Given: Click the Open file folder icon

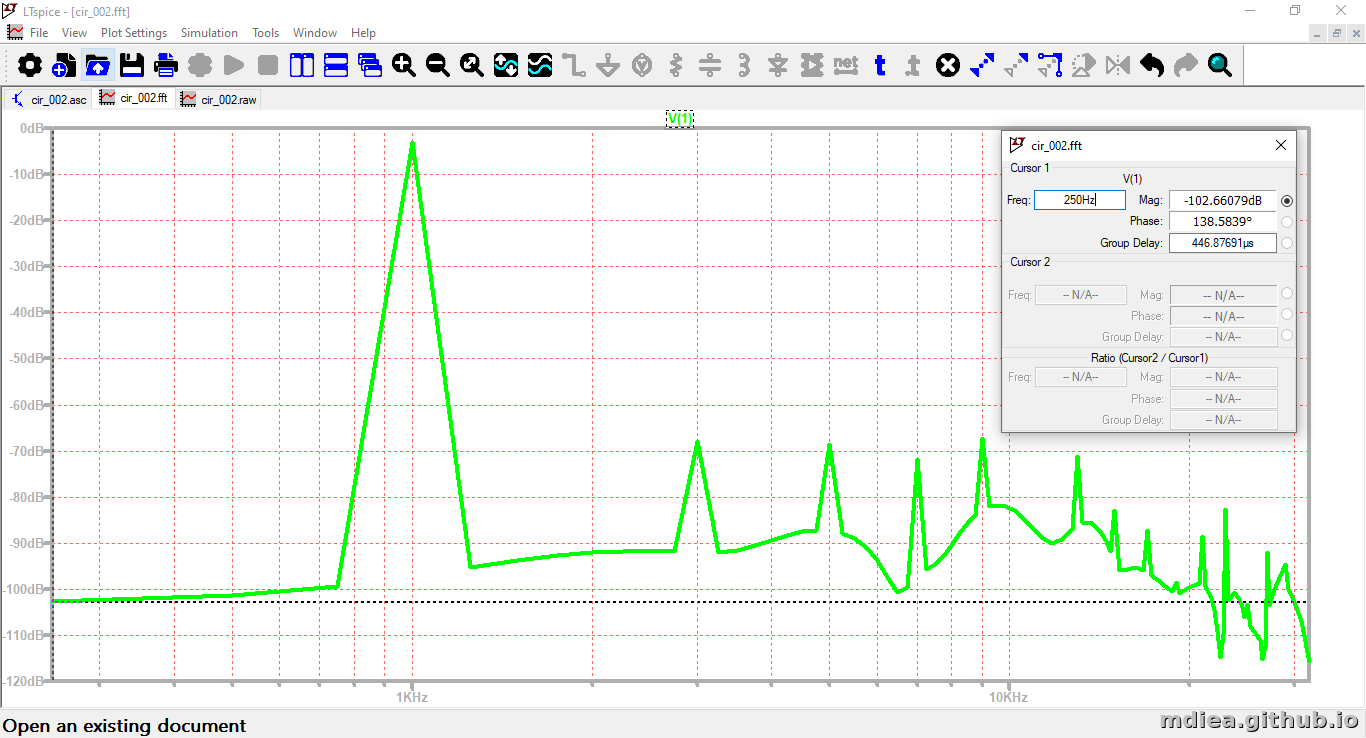Looking at the screenshot, I should pos(98,66).
